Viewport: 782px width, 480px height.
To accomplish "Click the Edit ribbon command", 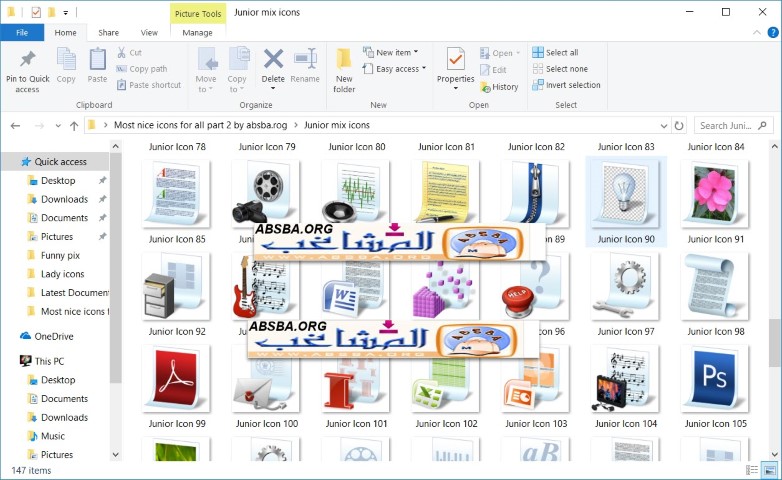I will [x=493, y=70].
